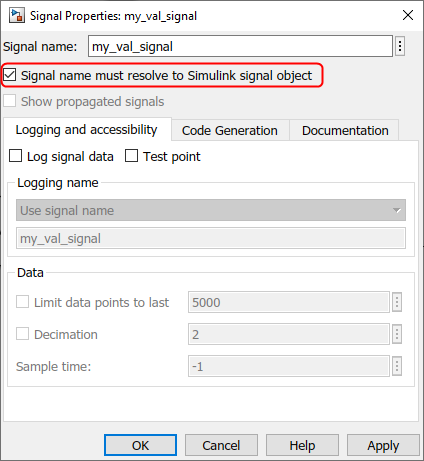
Task: Click the Simulink icon in title bar
Action: click(16, 16)
